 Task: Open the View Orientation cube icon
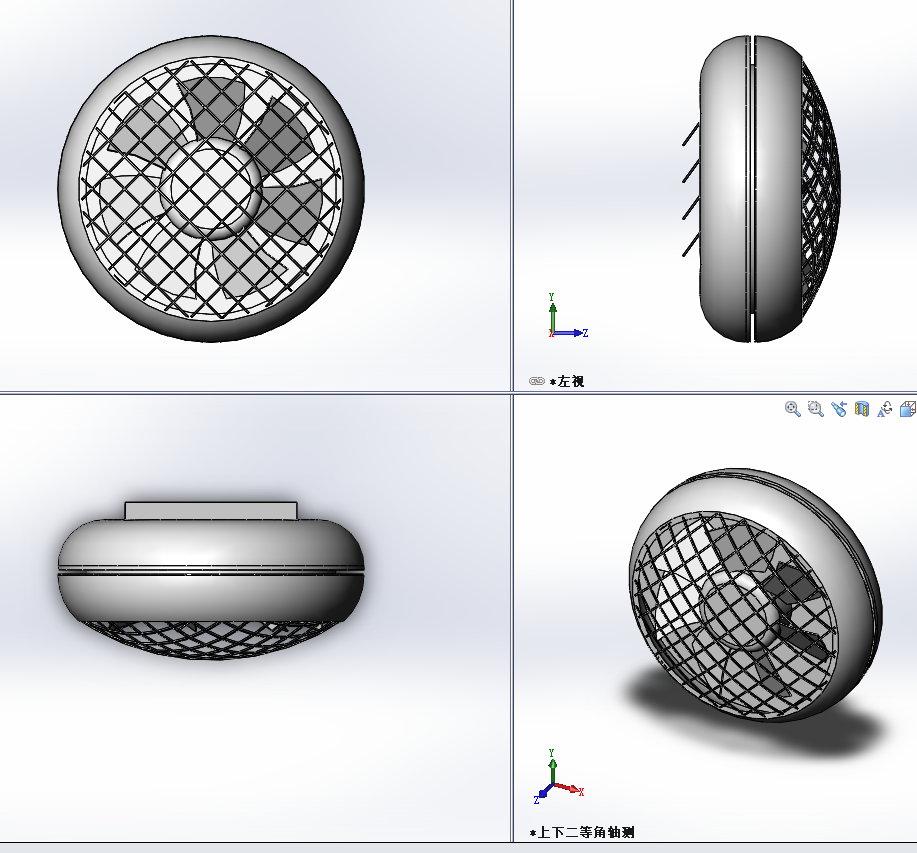point(908,409)
